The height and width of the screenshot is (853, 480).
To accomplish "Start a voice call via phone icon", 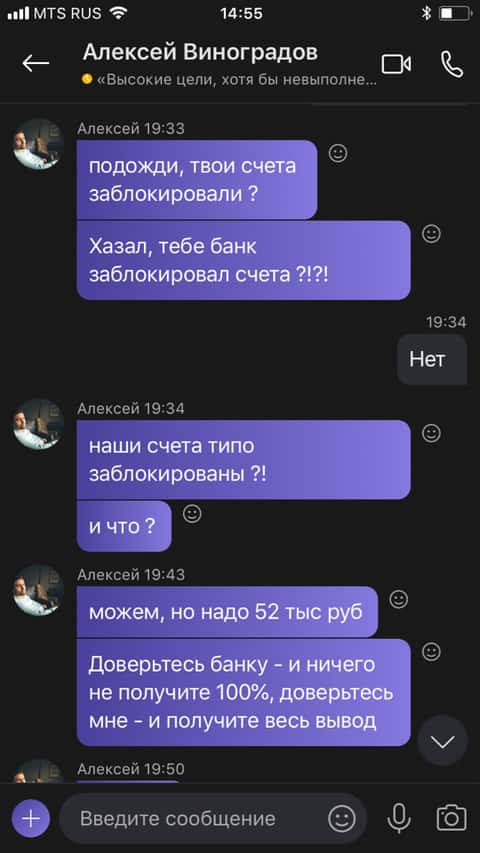I will [452, 64].
